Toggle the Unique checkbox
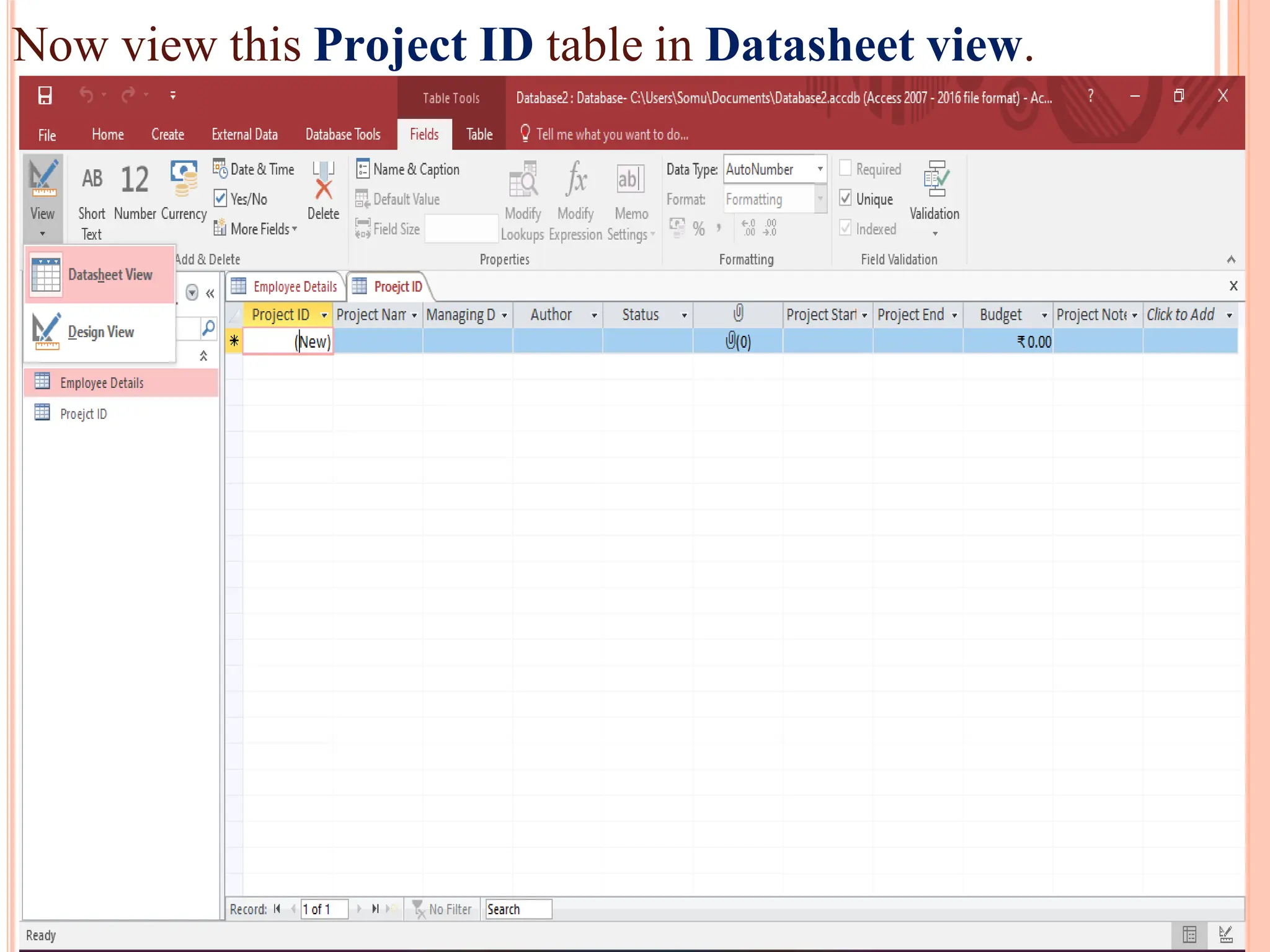Screen dimensions: 1270x952 [x=845, y=198]
